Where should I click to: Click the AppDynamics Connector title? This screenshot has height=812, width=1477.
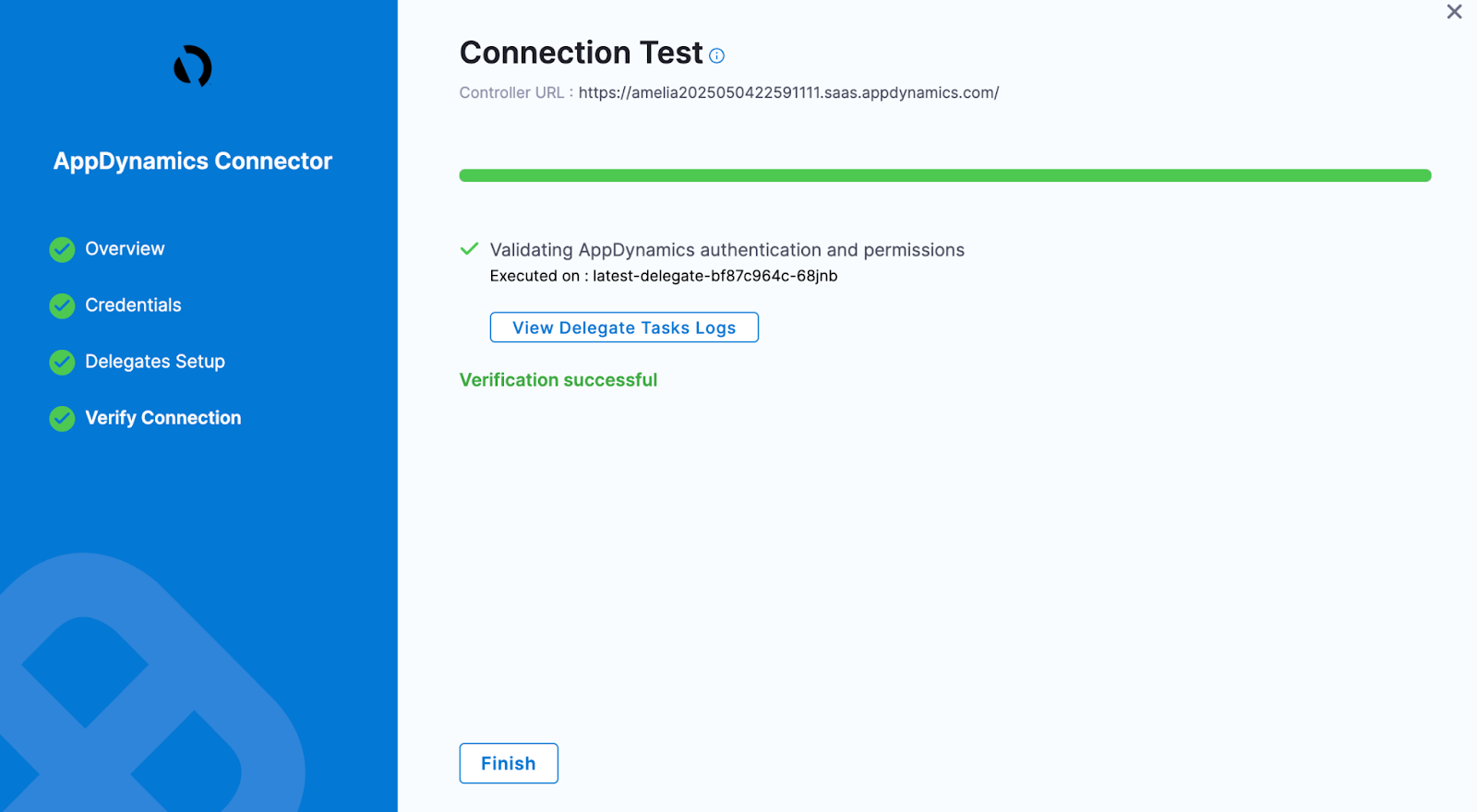click(193, 161)
